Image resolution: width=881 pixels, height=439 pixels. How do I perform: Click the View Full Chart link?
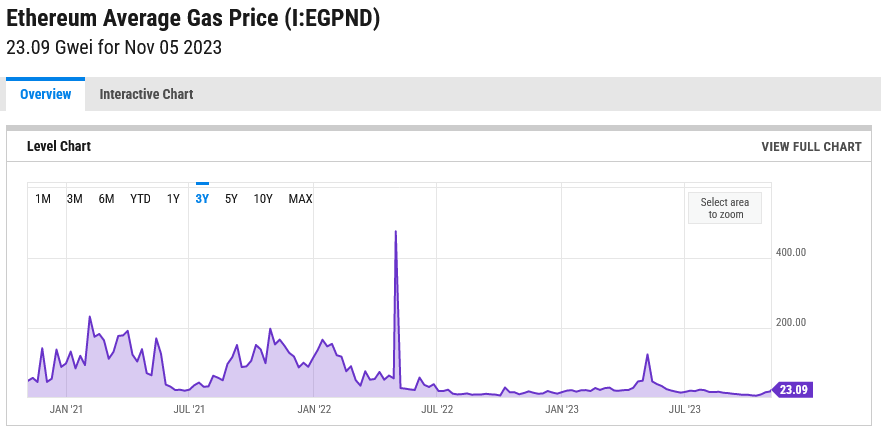[x=811, y=147]
